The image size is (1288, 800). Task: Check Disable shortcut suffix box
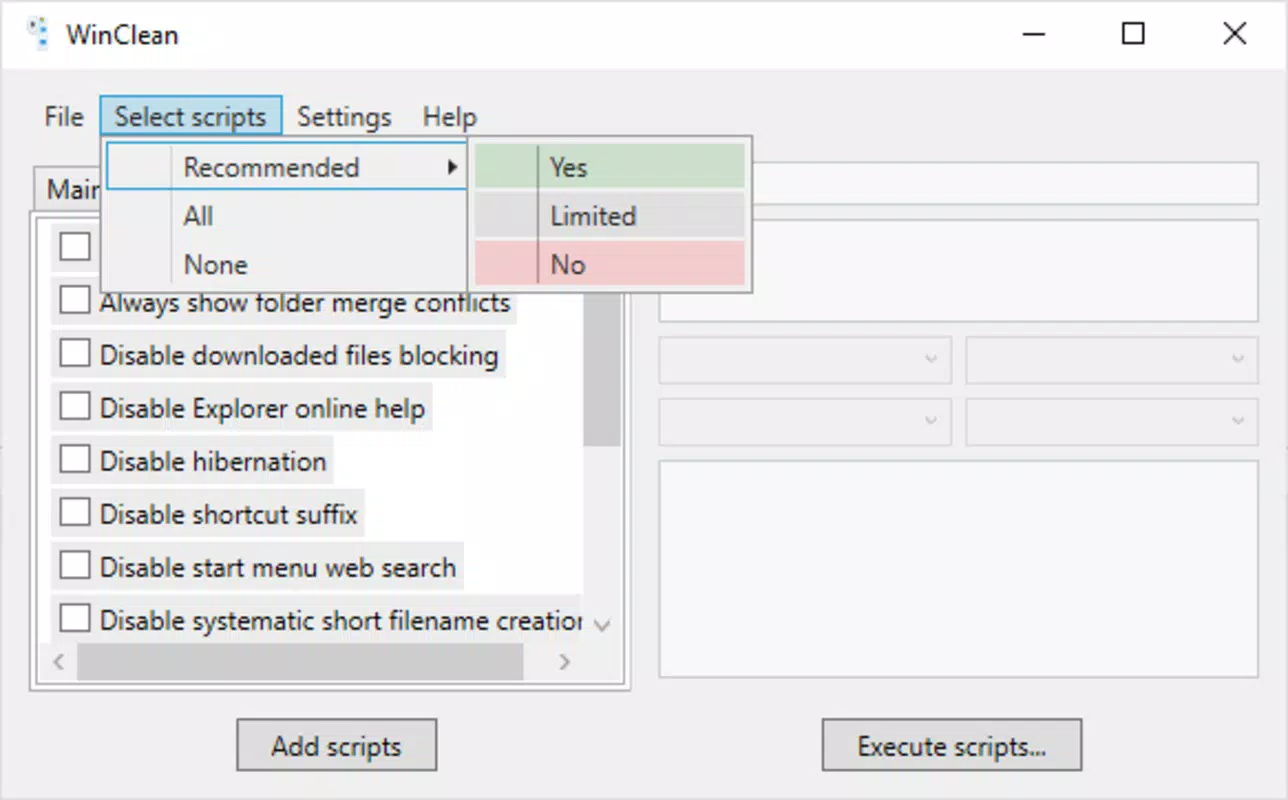(75, 513)
